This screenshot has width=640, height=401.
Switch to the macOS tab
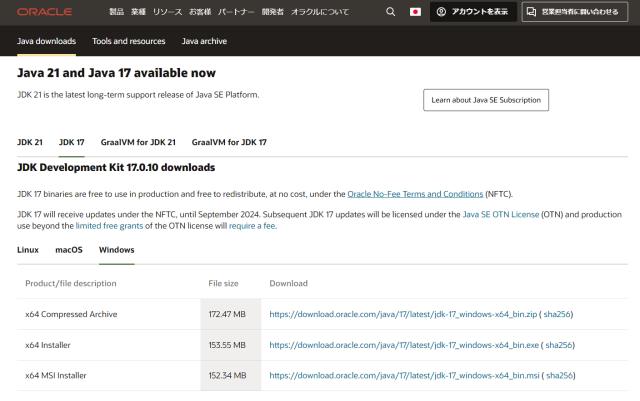[69, 250]
